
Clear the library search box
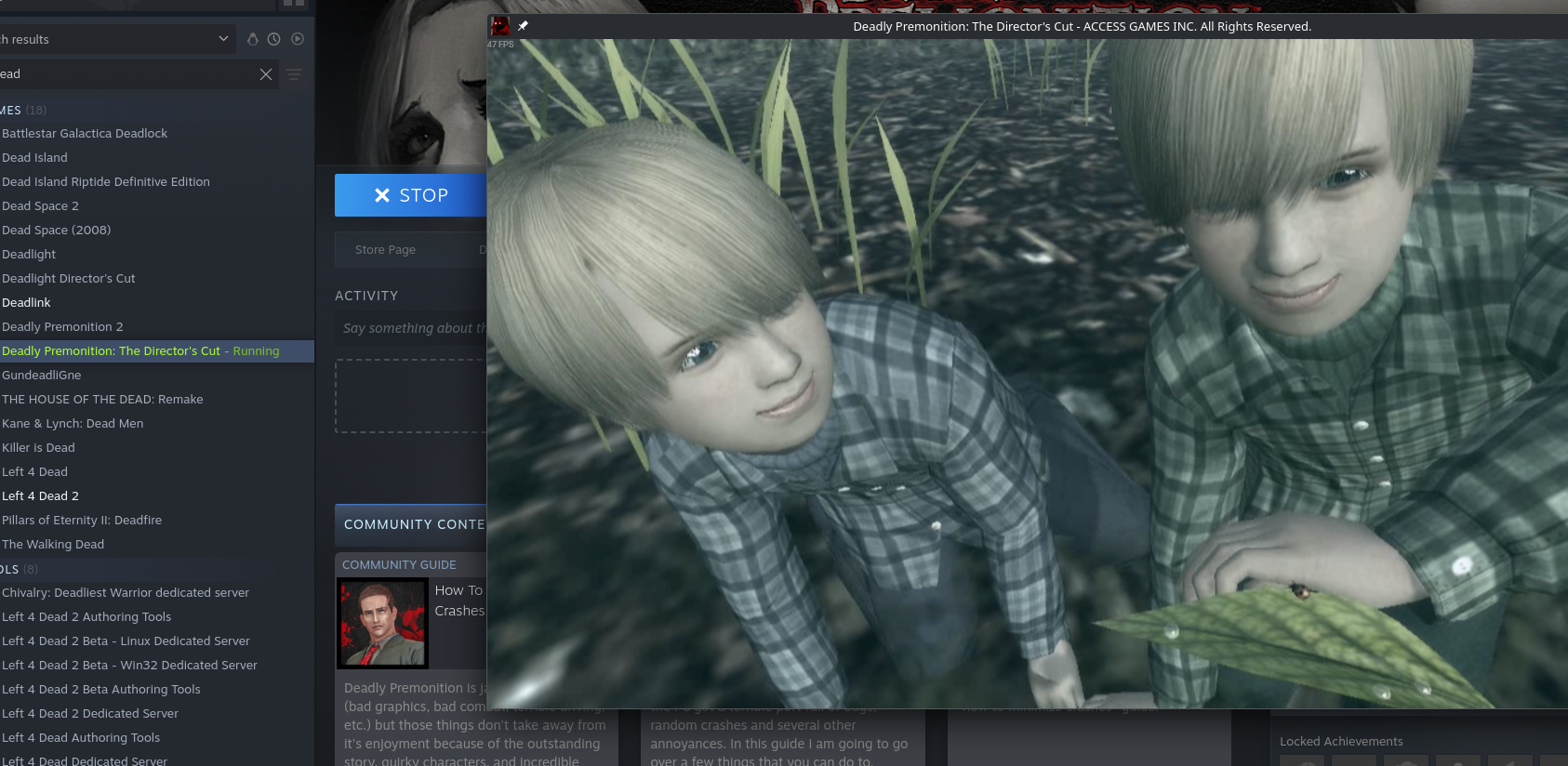pos(266,74)
